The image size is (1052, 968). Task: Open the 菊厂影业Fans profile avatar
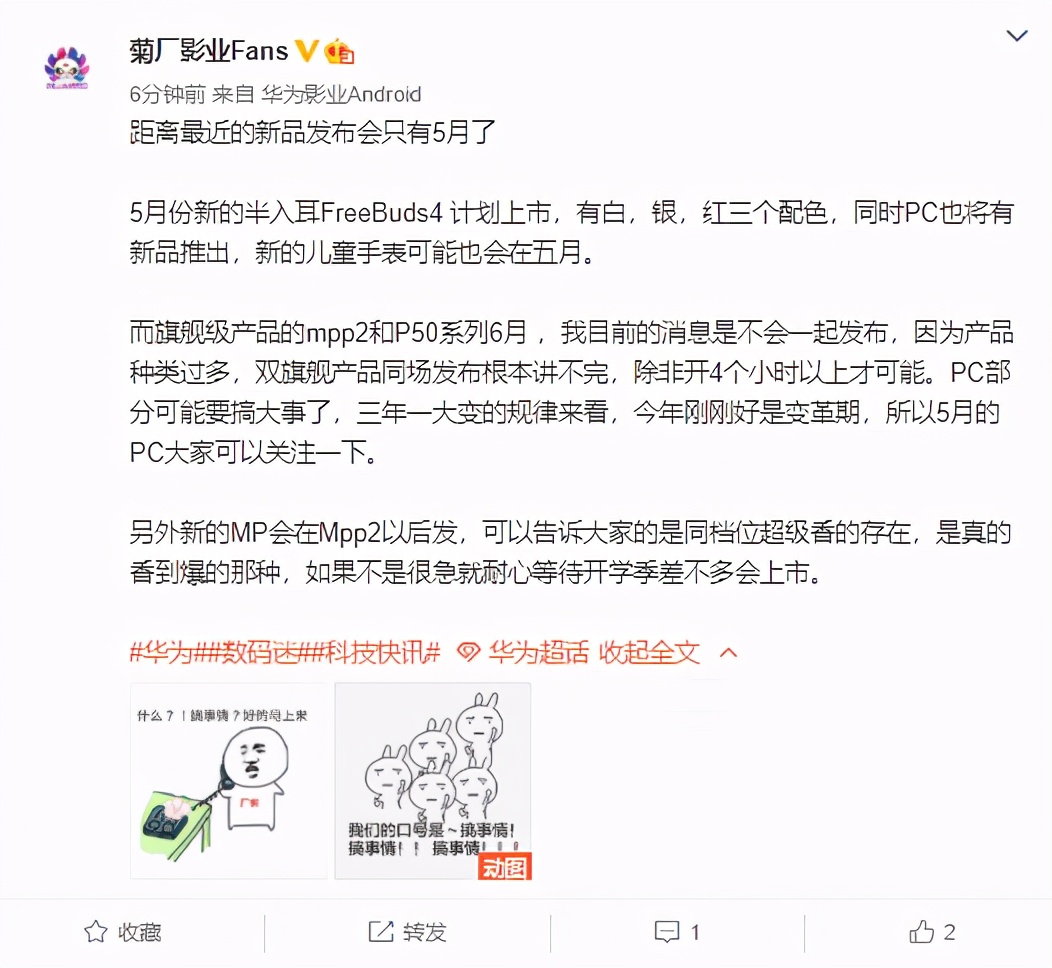click(x=66, y=67)
